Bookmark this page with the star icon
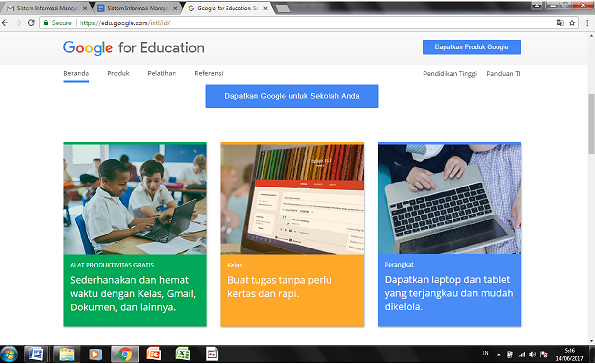This screenshot has width=595, height=364. pyautogui.click(x=572, y=23)
